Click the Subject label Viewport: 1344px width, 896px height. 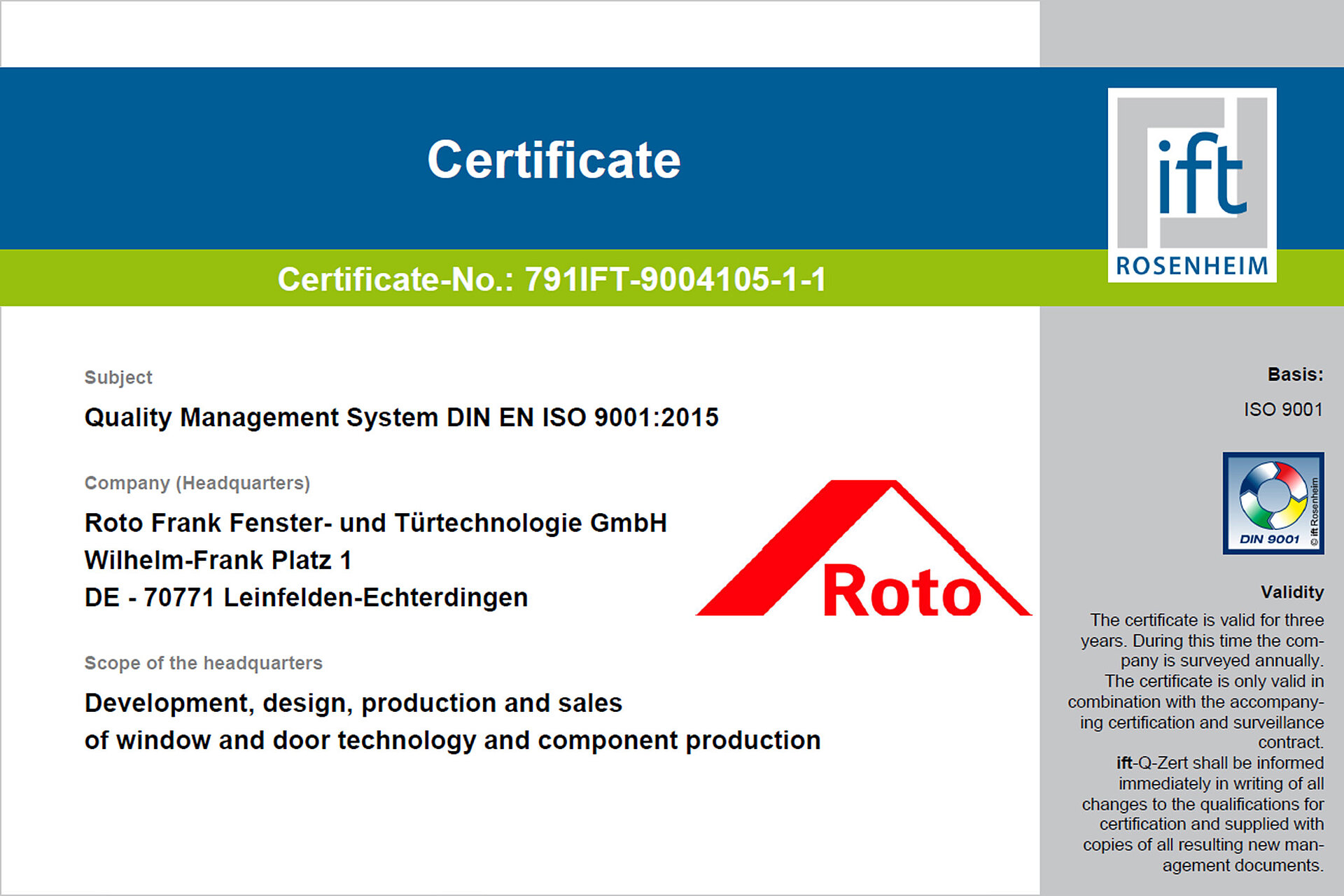[x=118, y=377]
